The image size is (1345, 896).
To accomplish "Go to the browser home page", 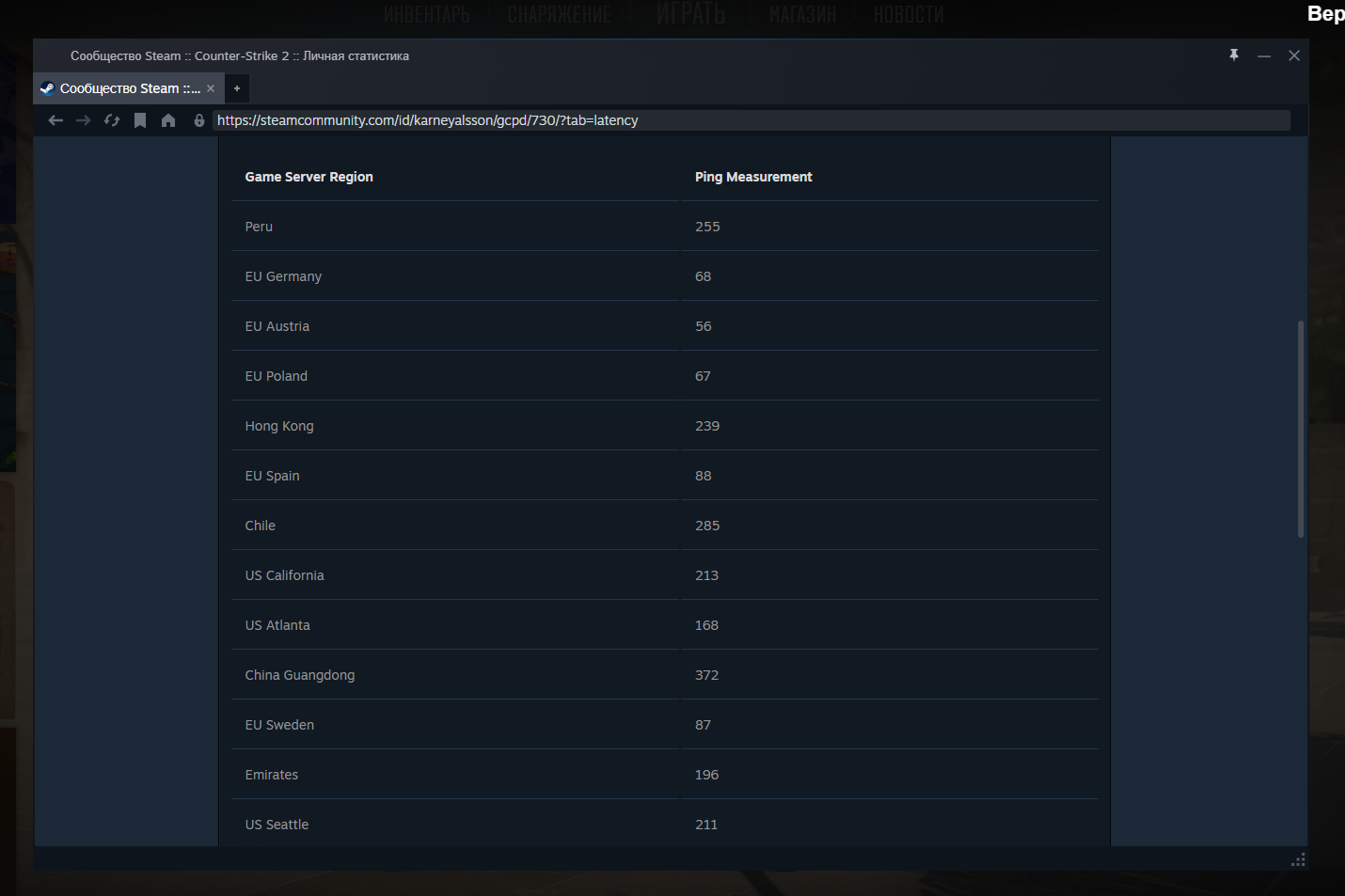I will (168, 120).
